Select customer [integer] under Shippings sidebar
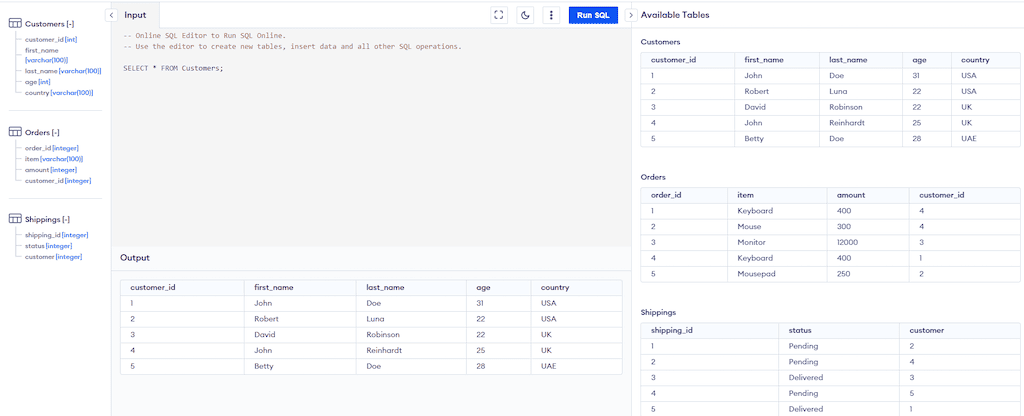The image size is (1024, 416). coord(54,257)
